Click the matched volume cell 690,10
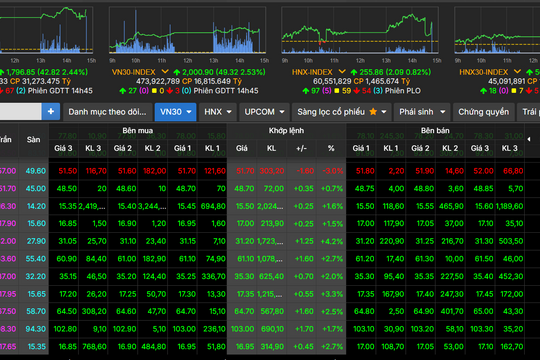540x360 pixels. (272, 329)
